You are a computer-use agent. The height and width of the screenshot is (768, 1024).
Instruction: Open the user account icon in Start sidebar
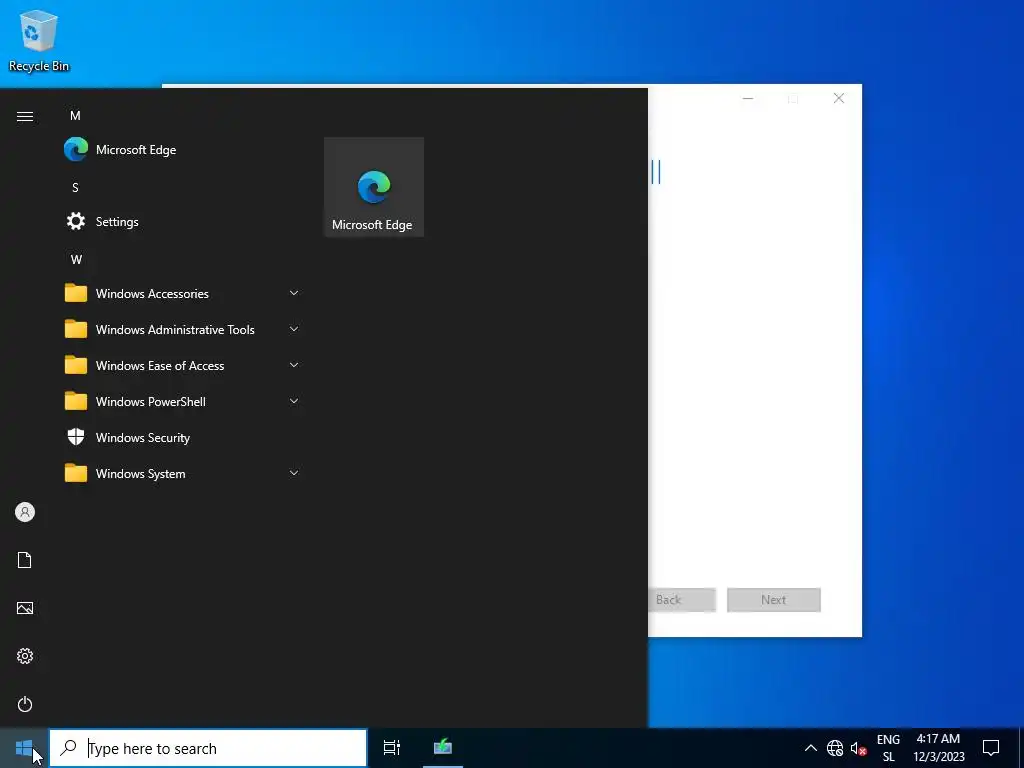click(25, 512)
